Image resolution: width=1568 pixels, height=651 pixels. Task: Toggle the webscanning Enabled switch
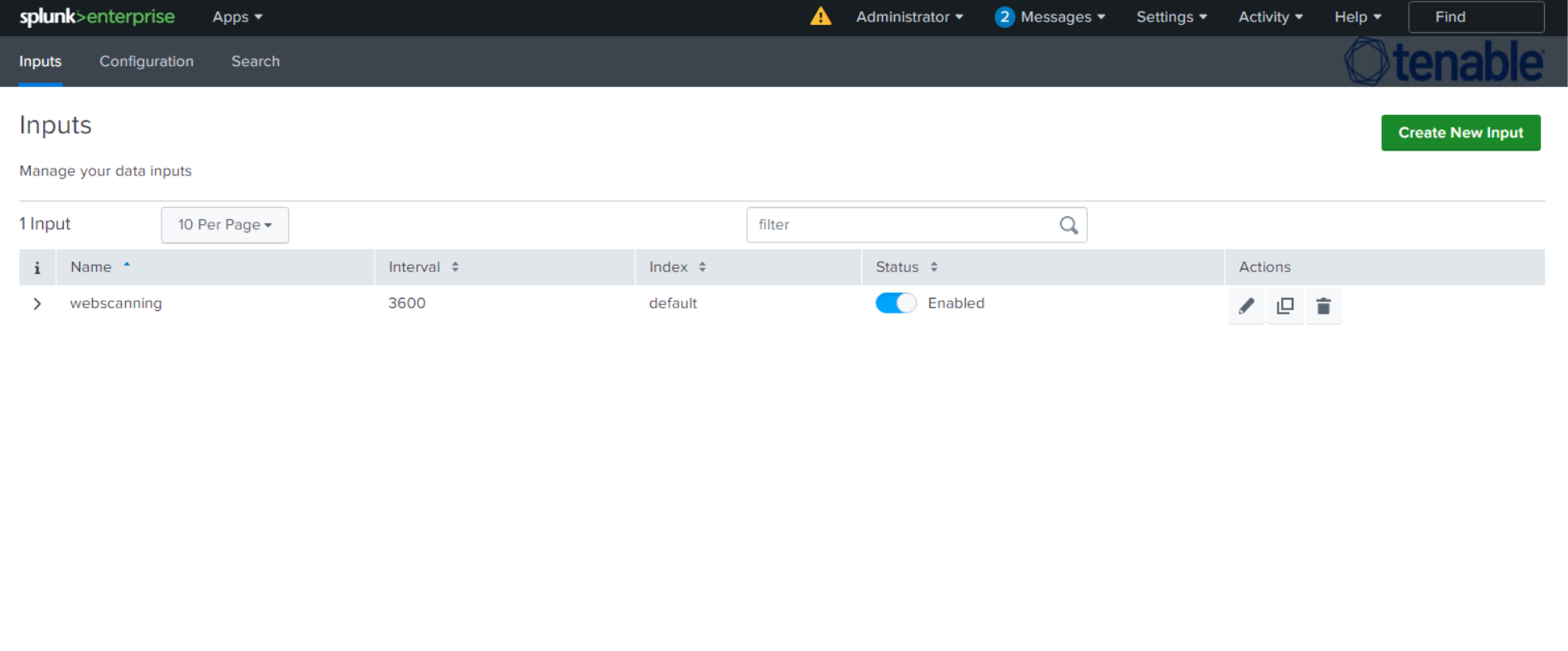(x=895, y=303)
